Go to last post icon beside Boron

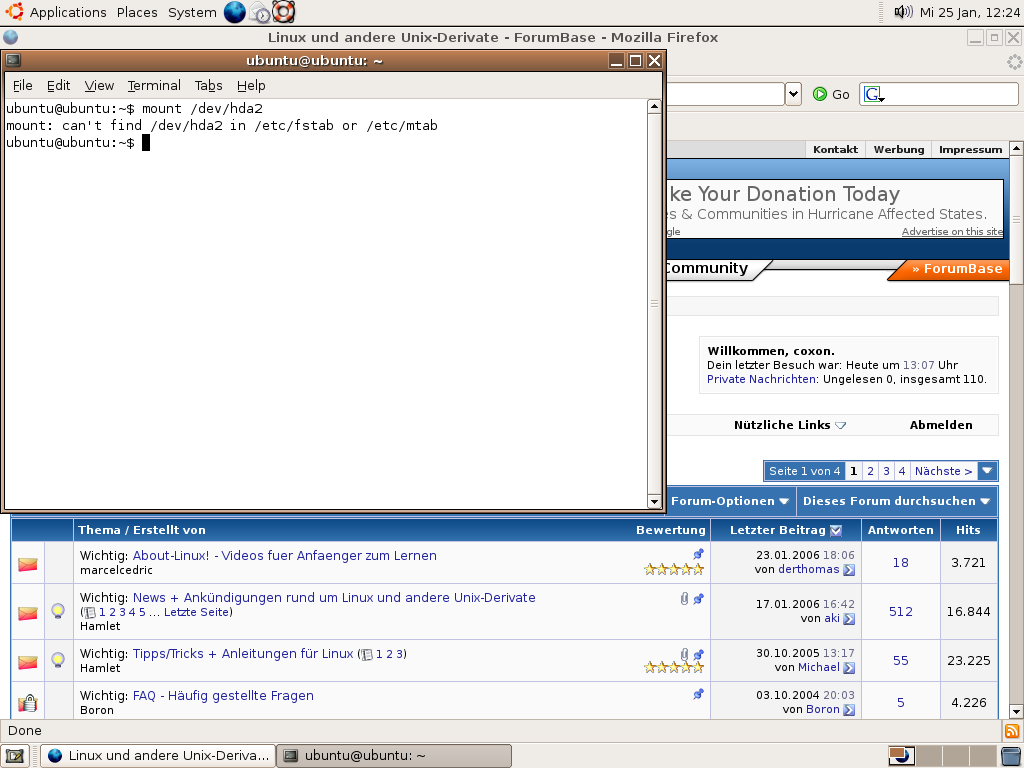tap(849, 710)
